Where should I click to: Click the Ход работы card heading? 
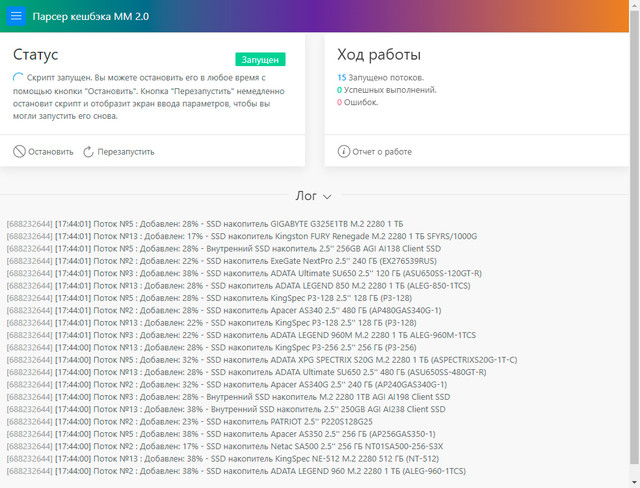tap(379, 54)
